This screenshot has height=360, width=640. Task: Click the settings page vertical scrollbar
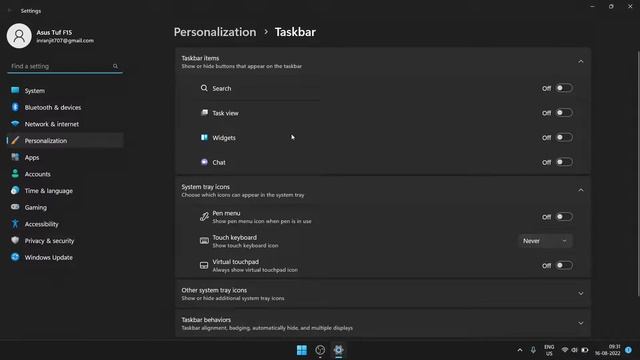click(x=638, y=173)
